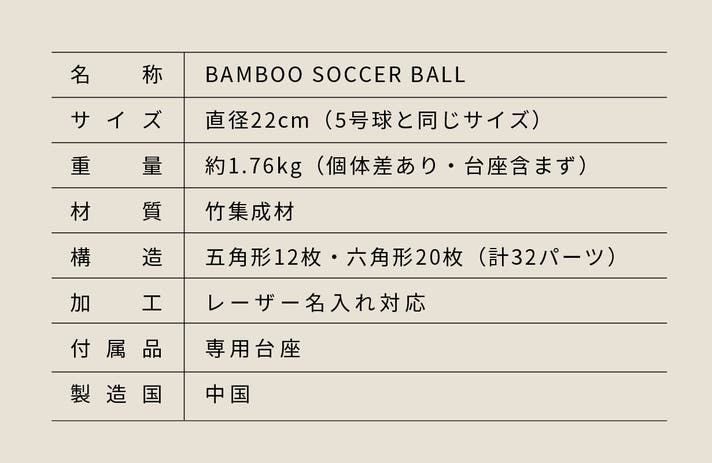Screen dimensions: 712x463
Task: Click the レーザー名入れ対応 value
Action: (316, 303)
